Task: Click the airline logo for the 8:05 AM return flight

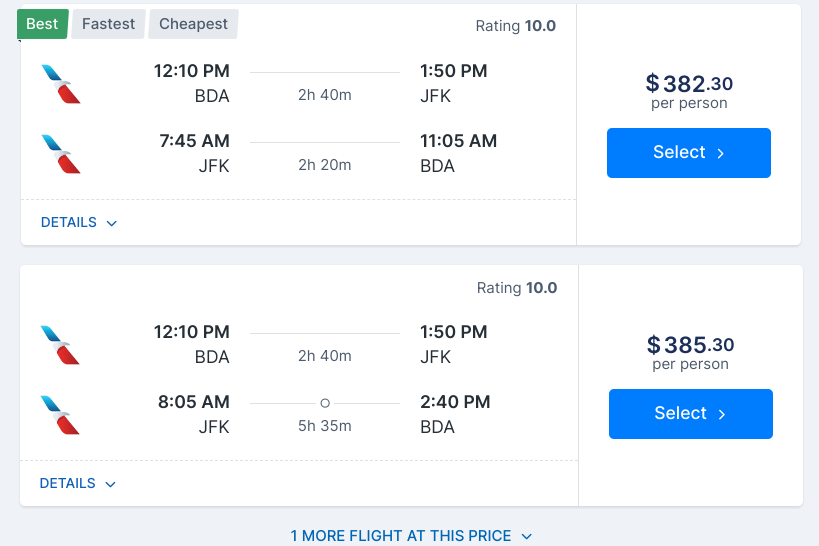Action: coord(61,415)
